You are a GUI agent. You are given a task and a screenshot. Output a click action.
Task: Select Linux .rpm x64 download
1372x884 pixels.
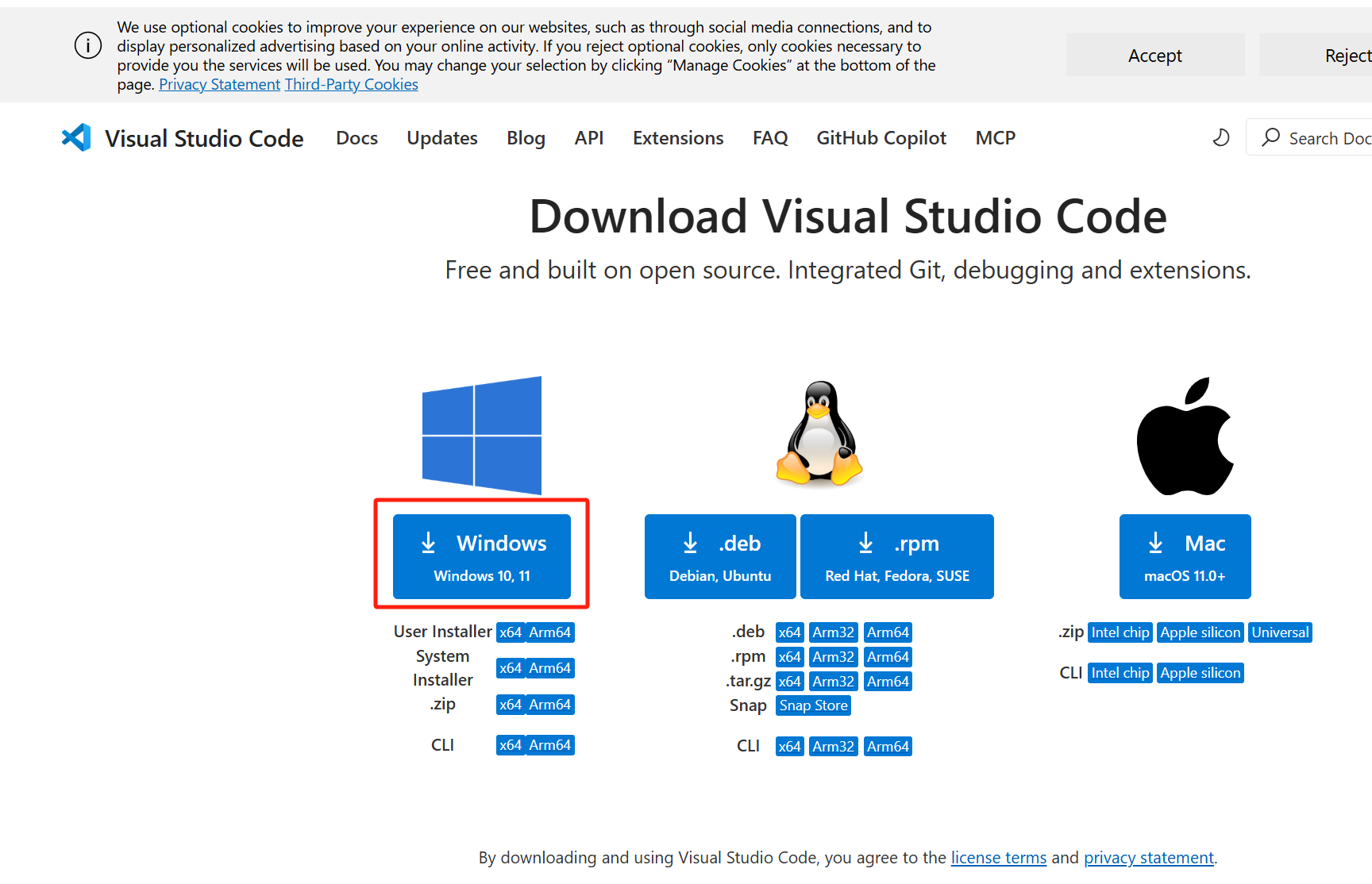[790, 657]
